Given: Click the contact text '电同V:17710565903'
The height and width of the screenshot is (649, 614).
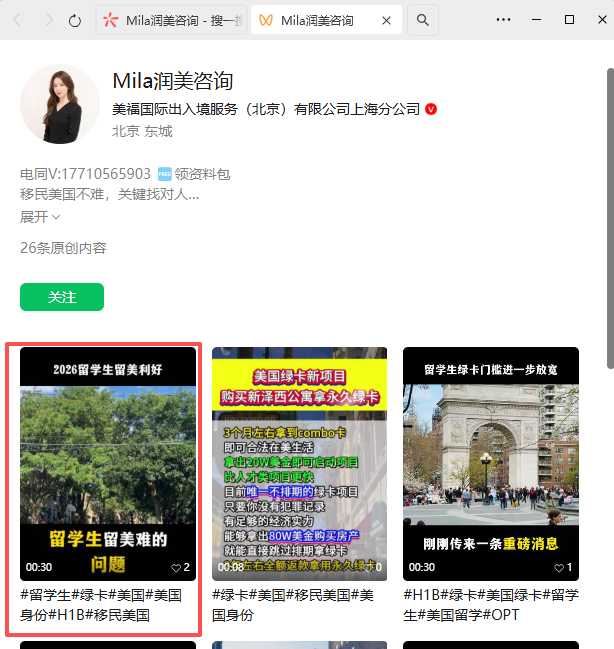Looking at the screenshot, I should point(85,174).
